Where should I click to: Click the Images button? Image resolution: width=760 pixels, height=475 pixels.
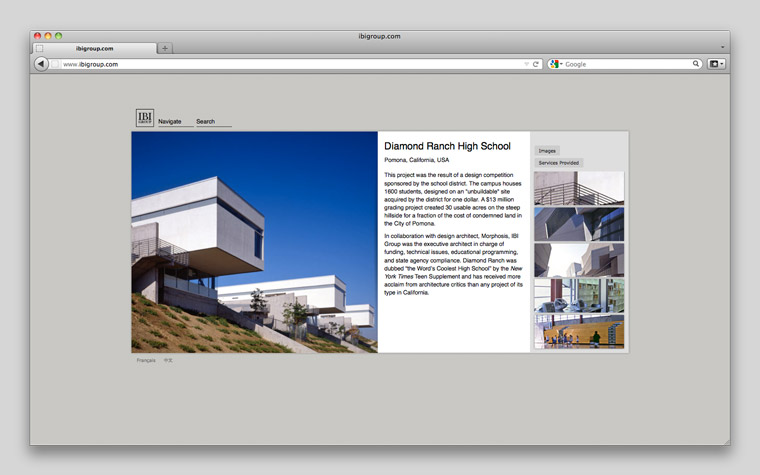coord(547,151)
